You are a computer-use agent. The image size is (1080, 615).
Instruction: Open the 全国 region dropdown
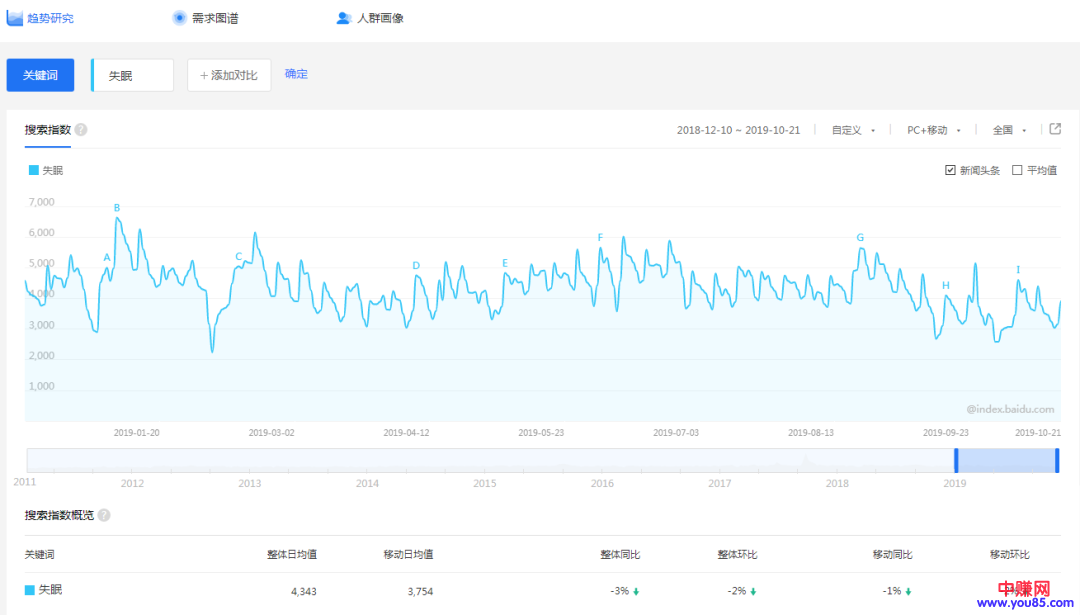pyautogui.click(x=1009, y=130)
